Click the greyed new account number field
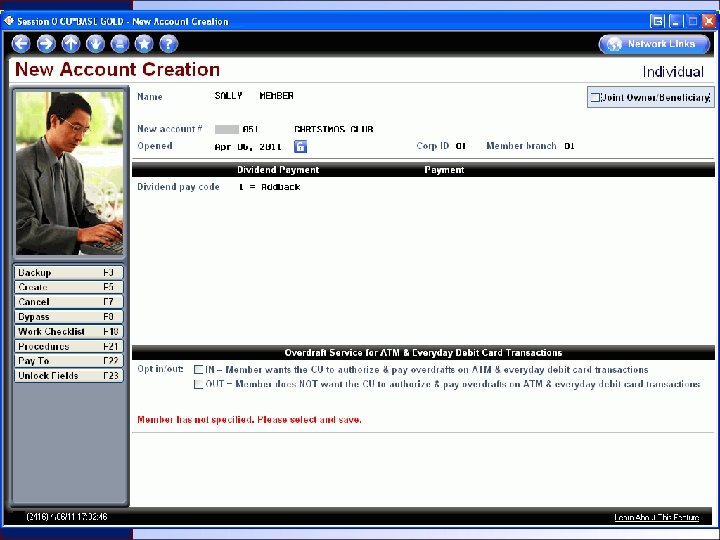 [x=227, y=129]
